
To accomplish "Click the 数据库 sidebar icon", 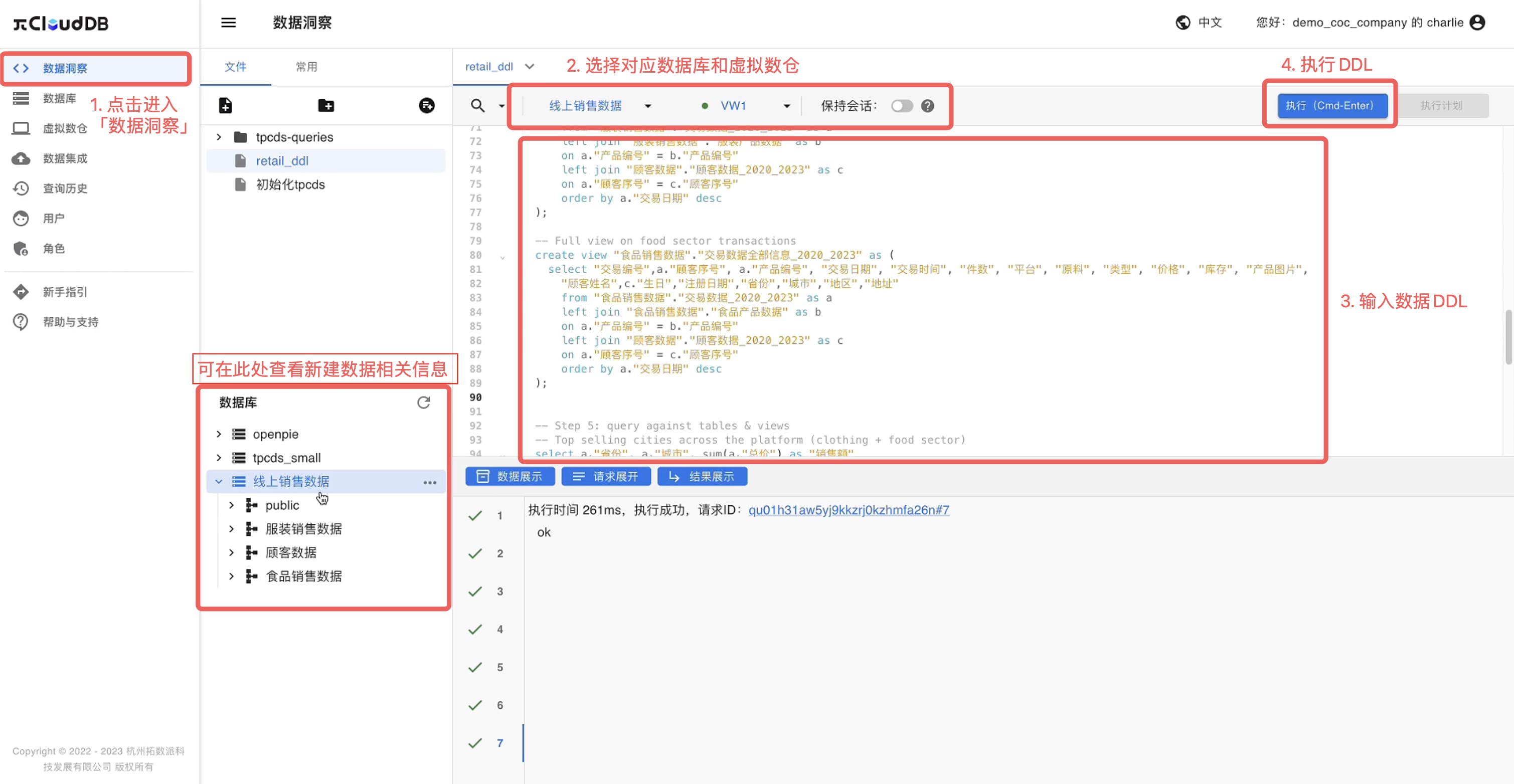I will tap(21, 98).
